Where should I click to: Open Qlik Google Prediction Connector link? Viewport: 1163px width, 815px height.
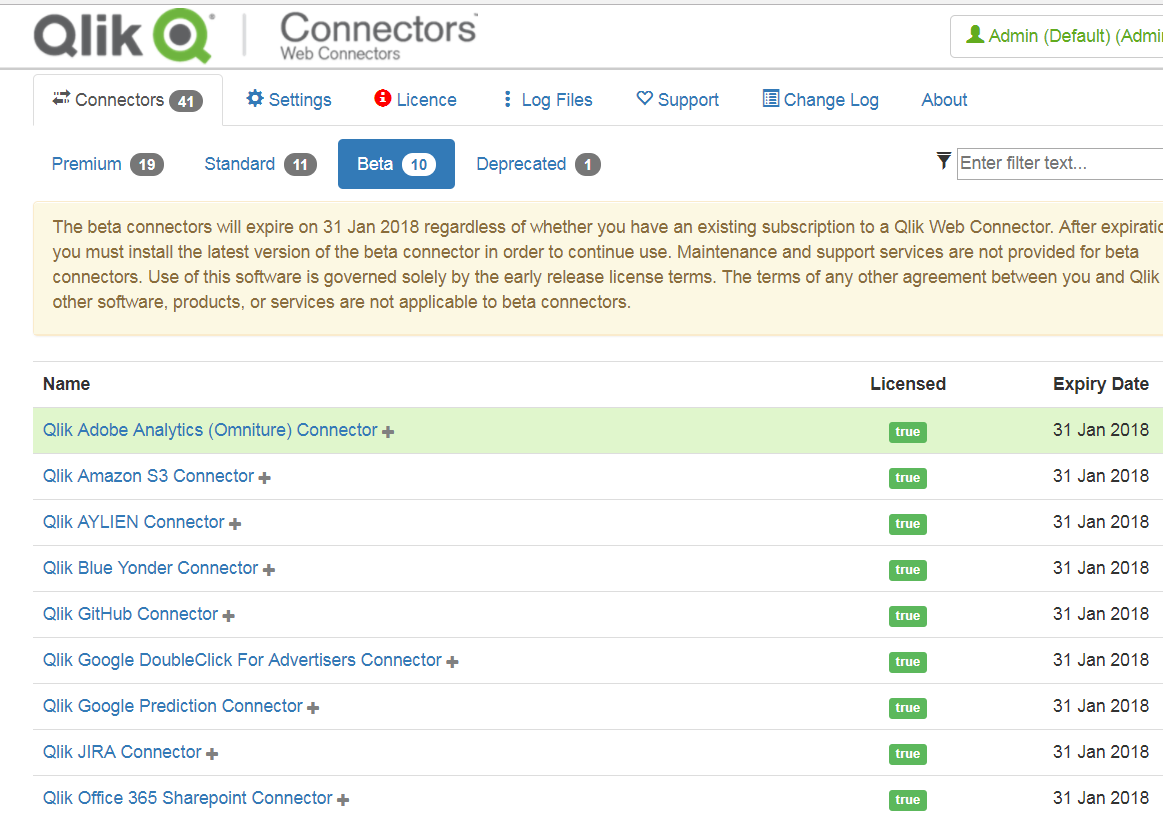pos(173,706)
